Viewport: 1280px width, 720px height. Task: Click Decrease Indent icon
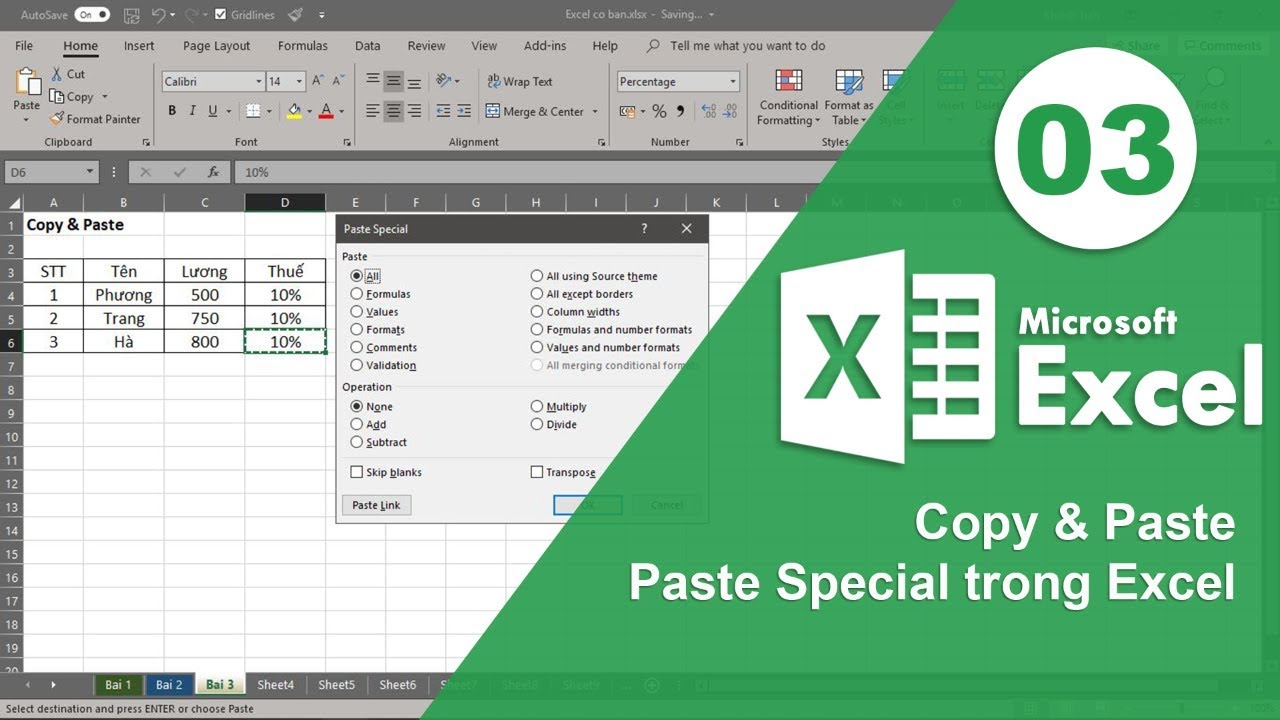coord(441,111)
